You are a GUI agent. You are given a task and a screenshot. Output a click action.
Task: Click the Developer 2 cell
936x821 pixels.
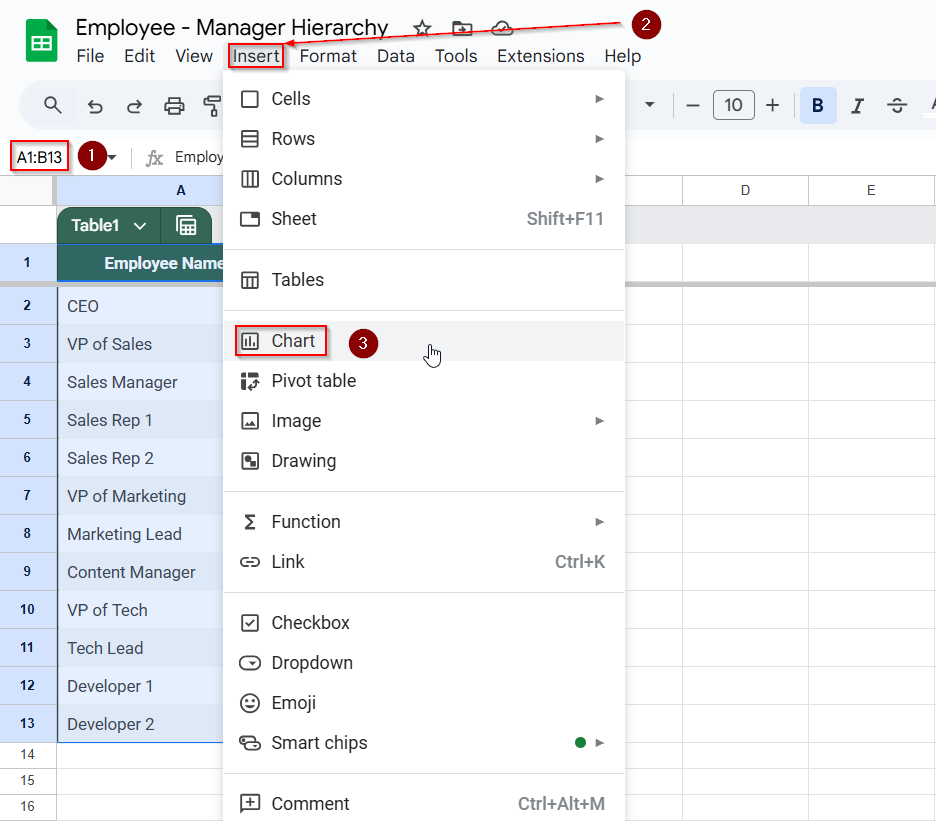coord(140,724)
